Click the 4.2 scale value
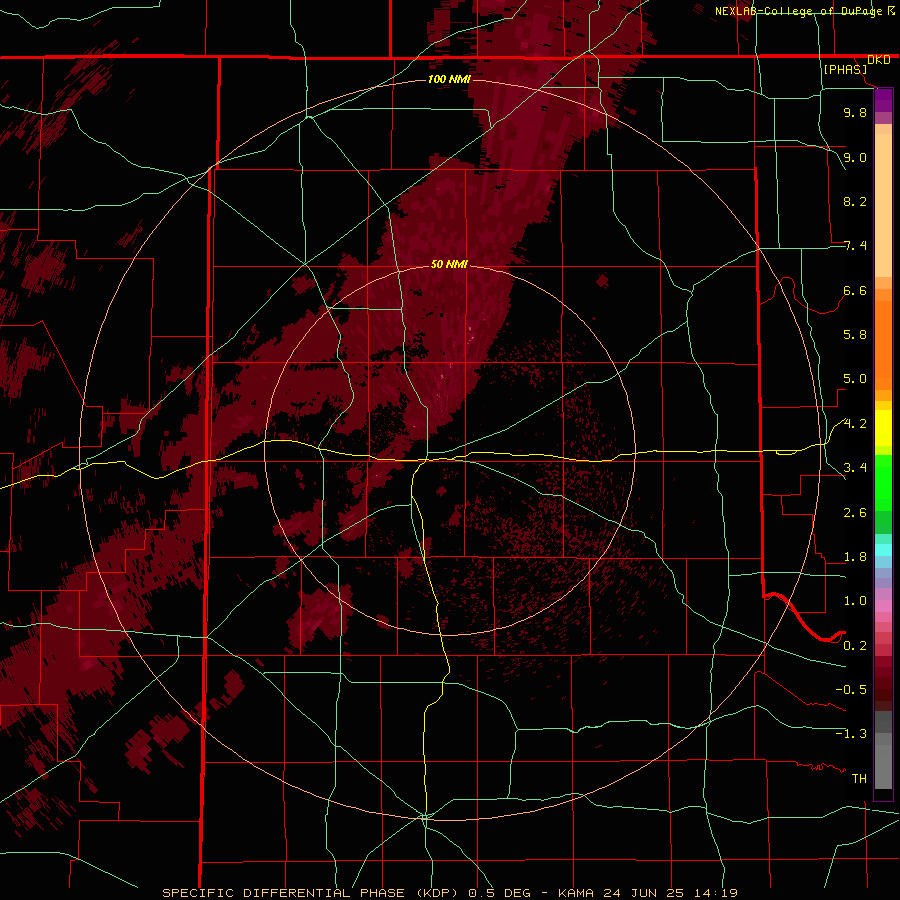 pos(855,424)
